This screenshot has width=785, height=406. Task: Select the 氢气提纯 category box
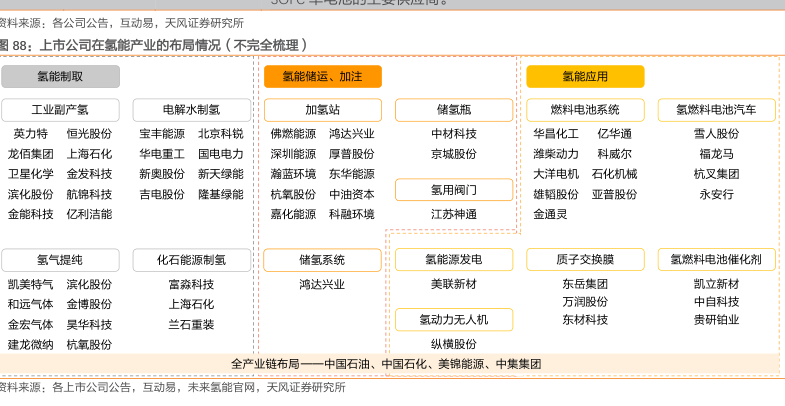pos(61,260)
